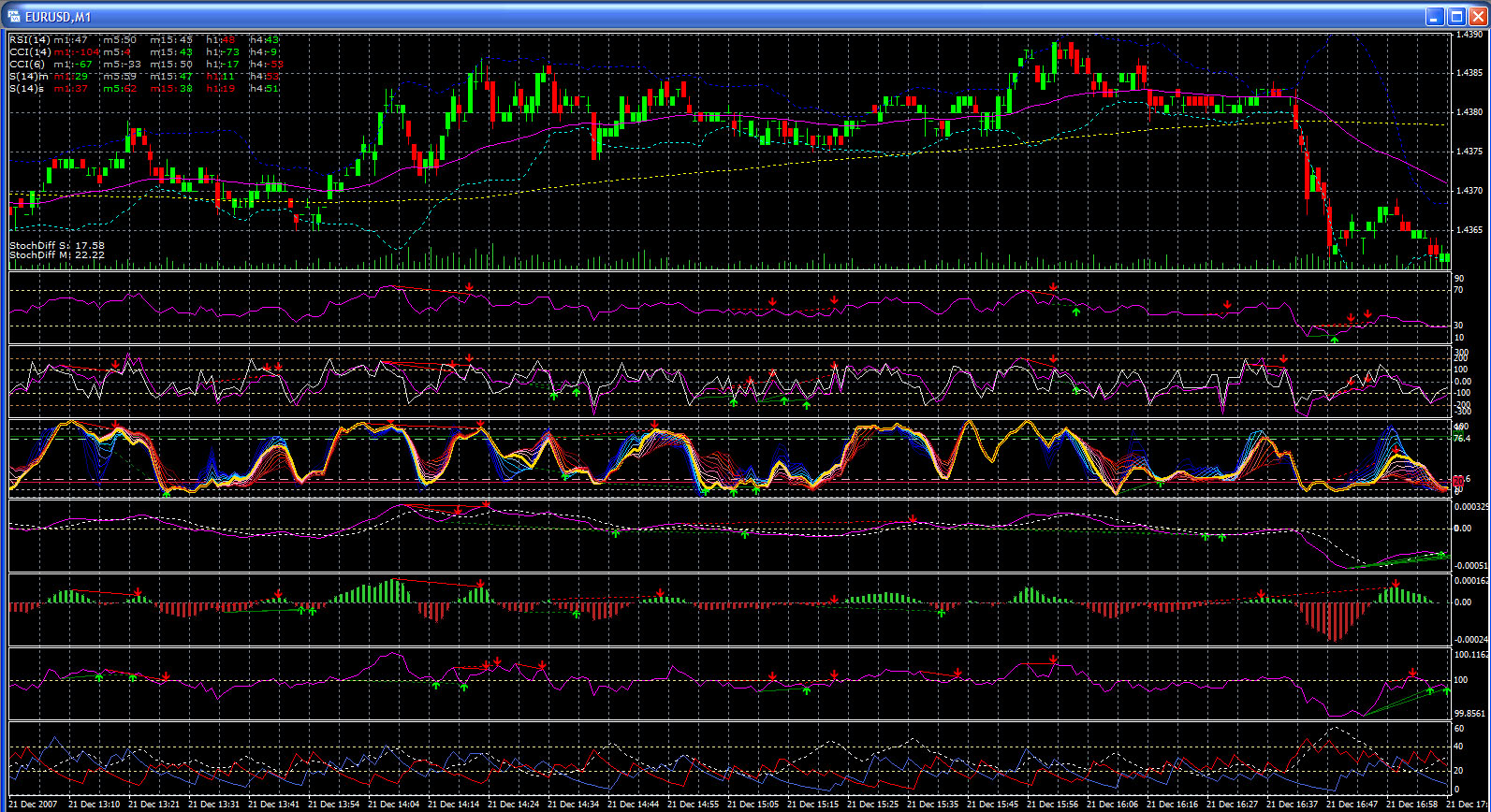This screenshot has width=1491, height=812.
Task: Click the chart window icon in title bar
Action: point(14,17)
